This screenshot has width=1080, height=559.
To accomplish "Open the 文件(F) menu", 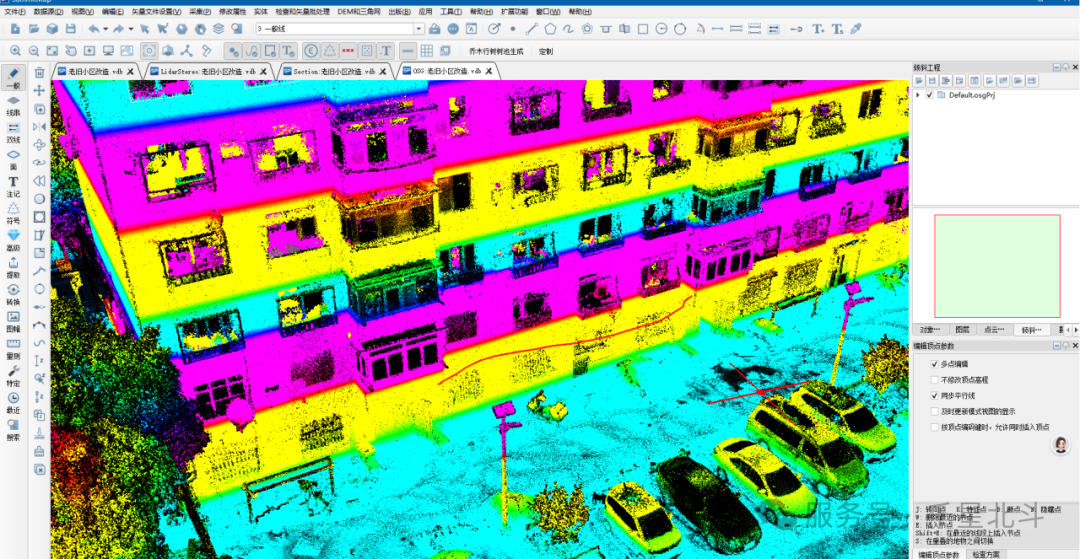I will coord(14,12).
